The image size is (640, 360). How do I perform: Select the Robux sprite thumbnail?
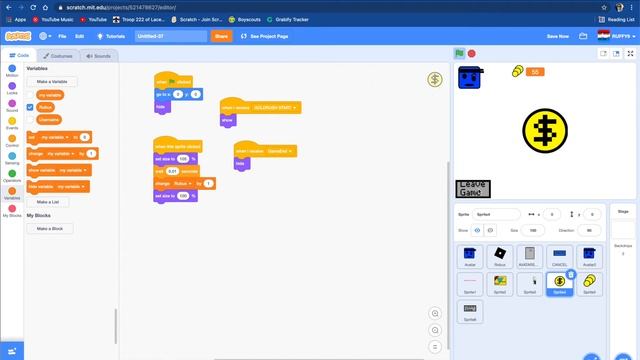[x=500, y=257]
